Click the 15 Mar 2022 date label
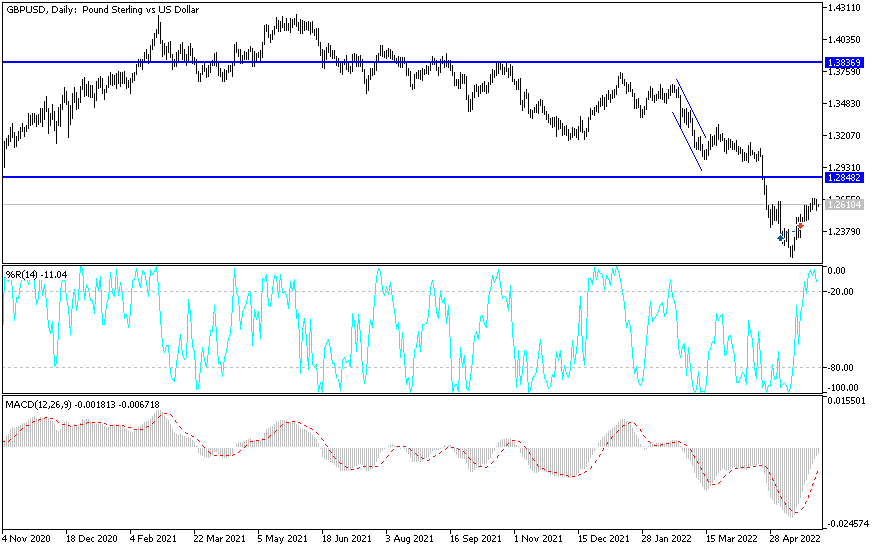875x550 pixels. [x=732, y=539]
